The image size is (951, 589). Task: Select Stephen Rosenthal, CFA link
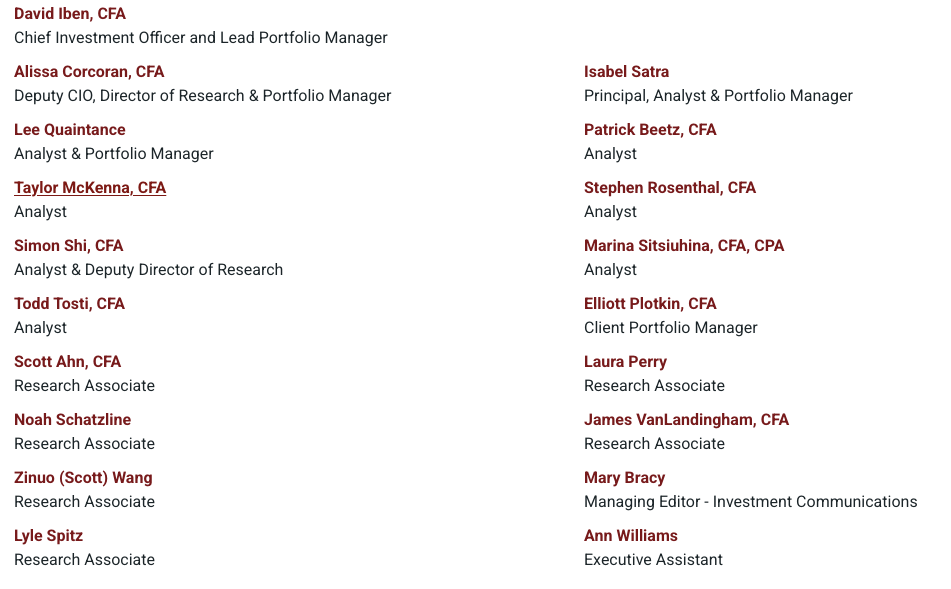point(670,188)
